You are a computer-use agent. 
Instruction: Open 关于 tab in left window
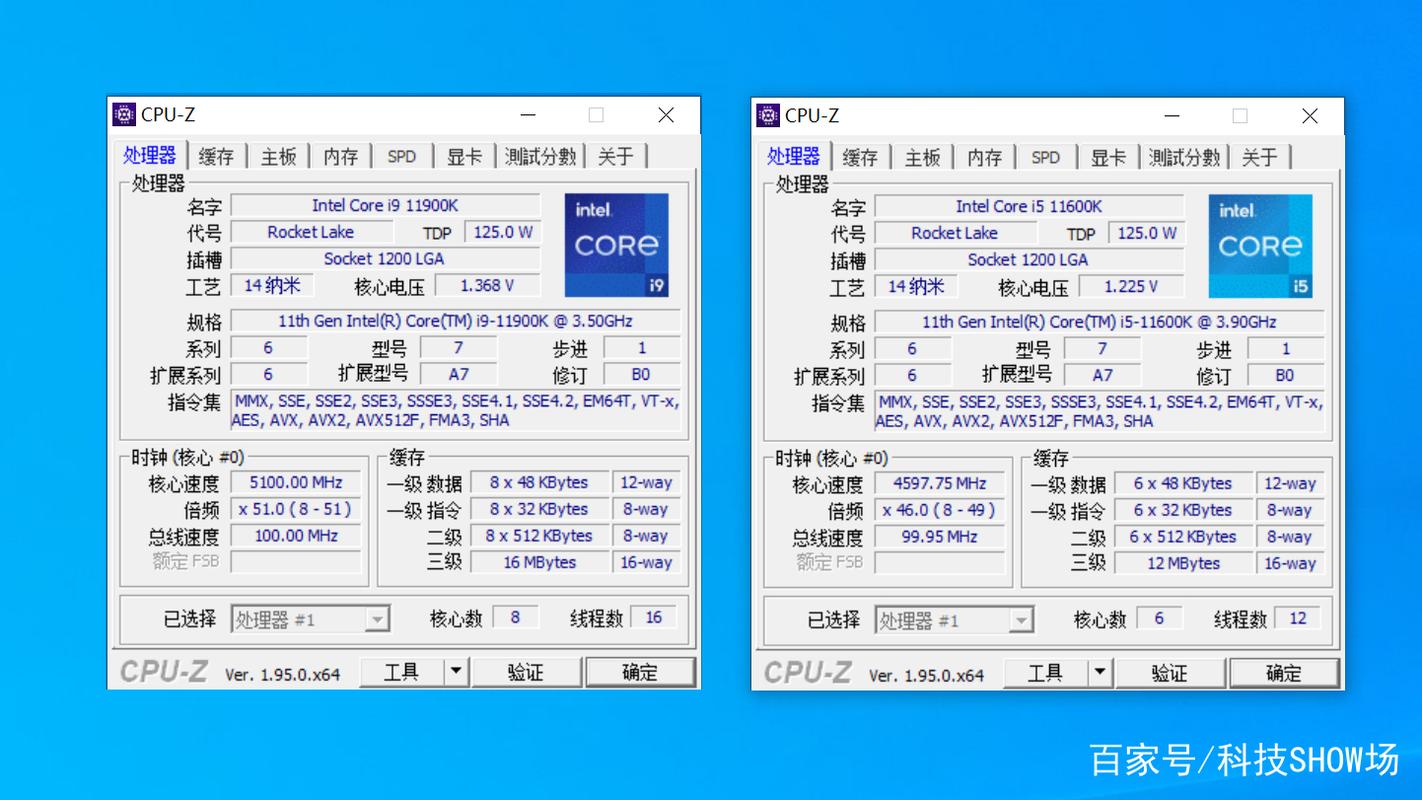pos(616,156)
